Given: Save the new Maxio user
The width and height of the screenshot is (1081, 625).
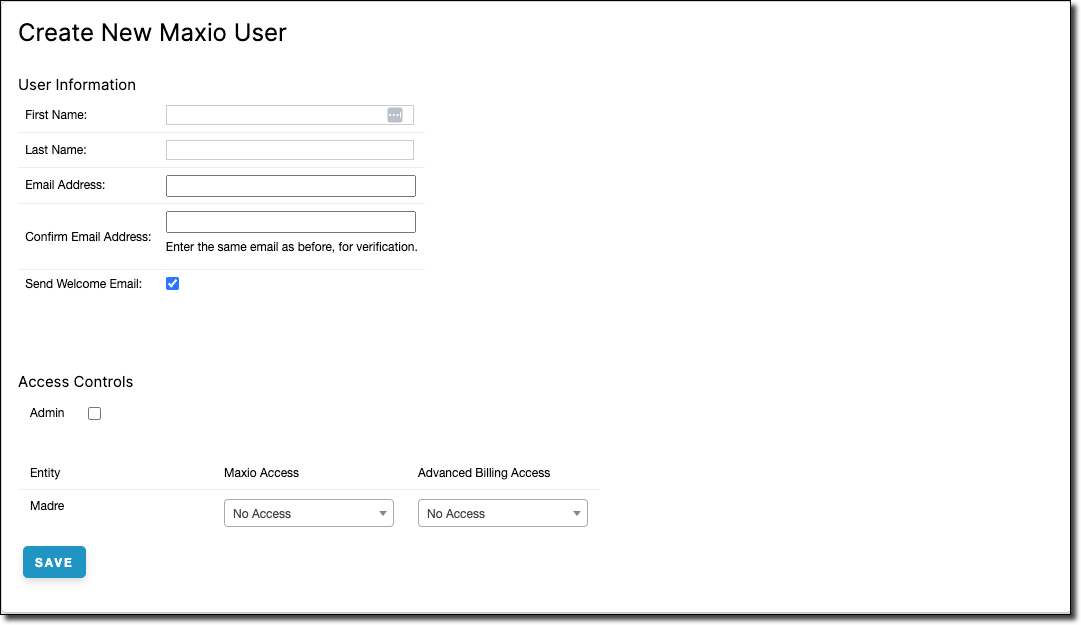Looking at the screenshot, I should (x=54, y=562).
